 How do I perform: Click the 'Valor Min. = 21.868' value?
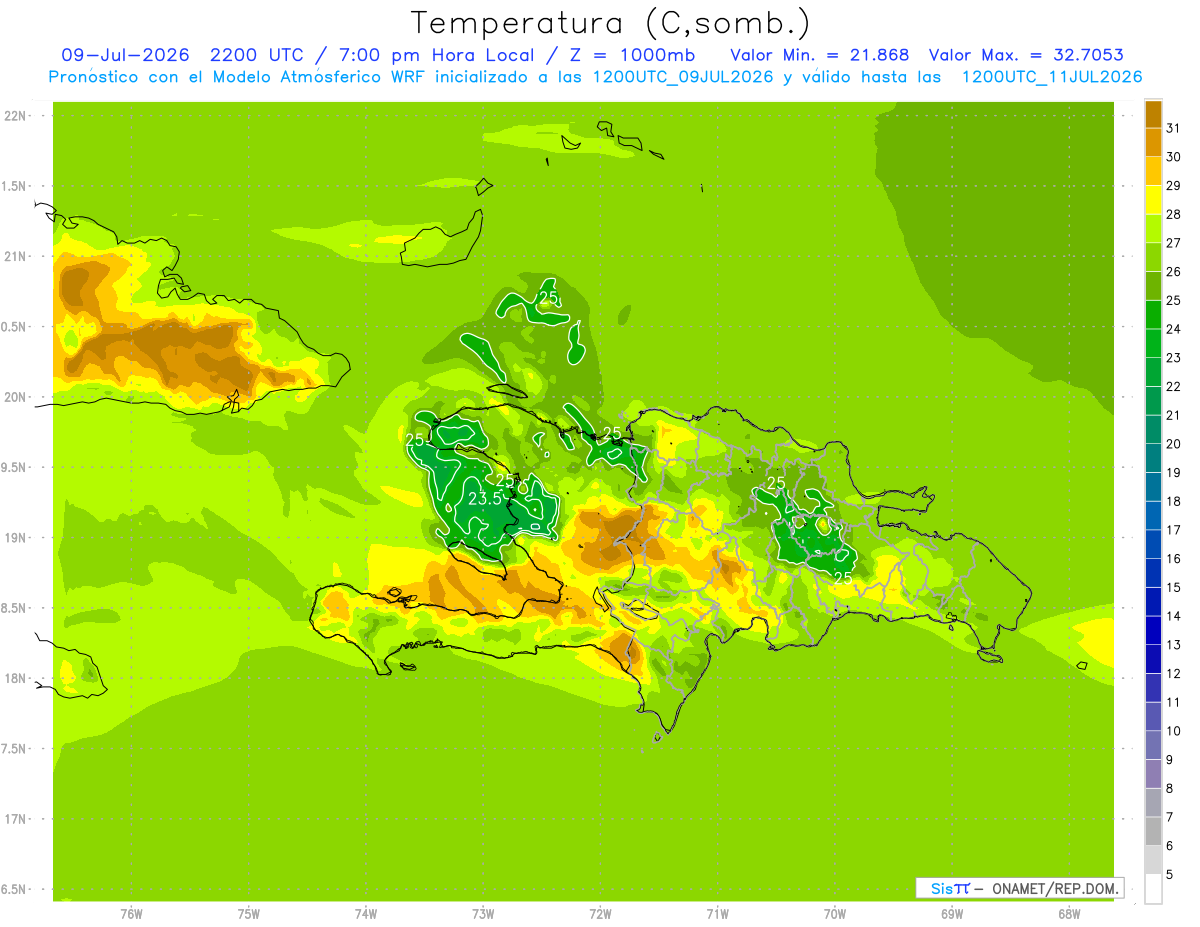click(820, 55)
